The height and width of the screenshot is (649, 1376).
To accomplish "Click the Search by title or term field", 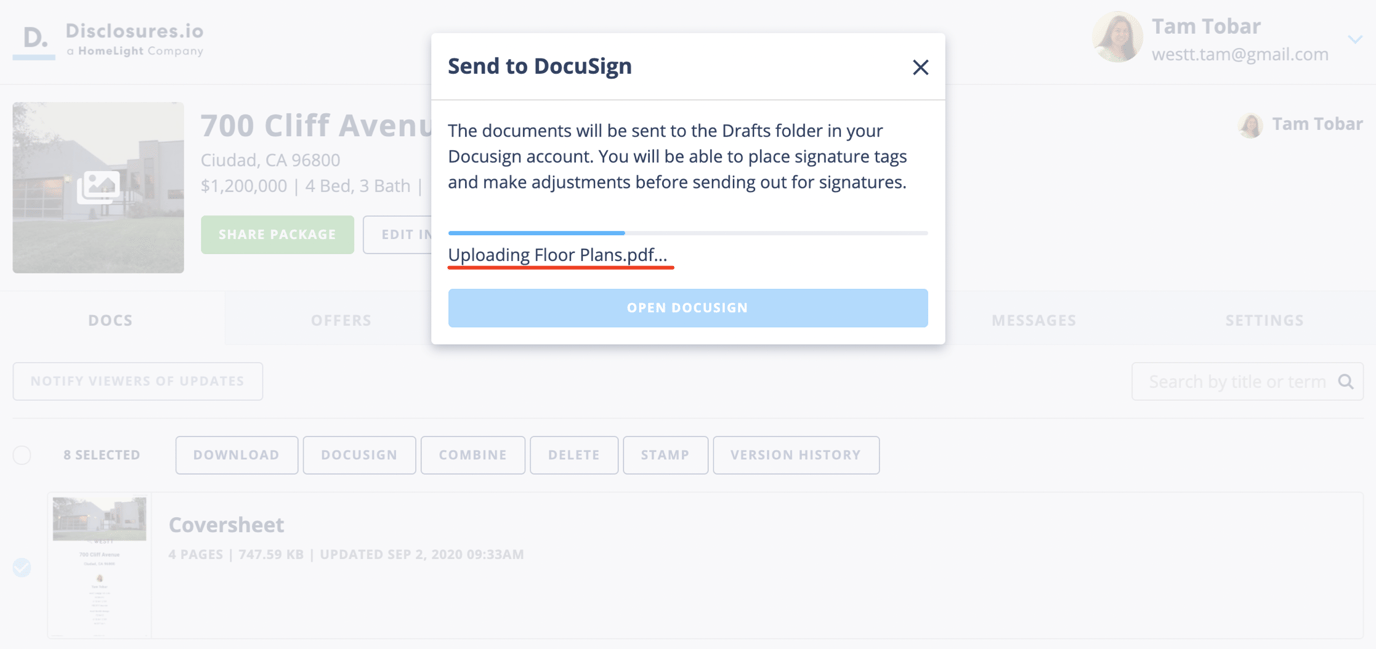I will point(1240,381).
